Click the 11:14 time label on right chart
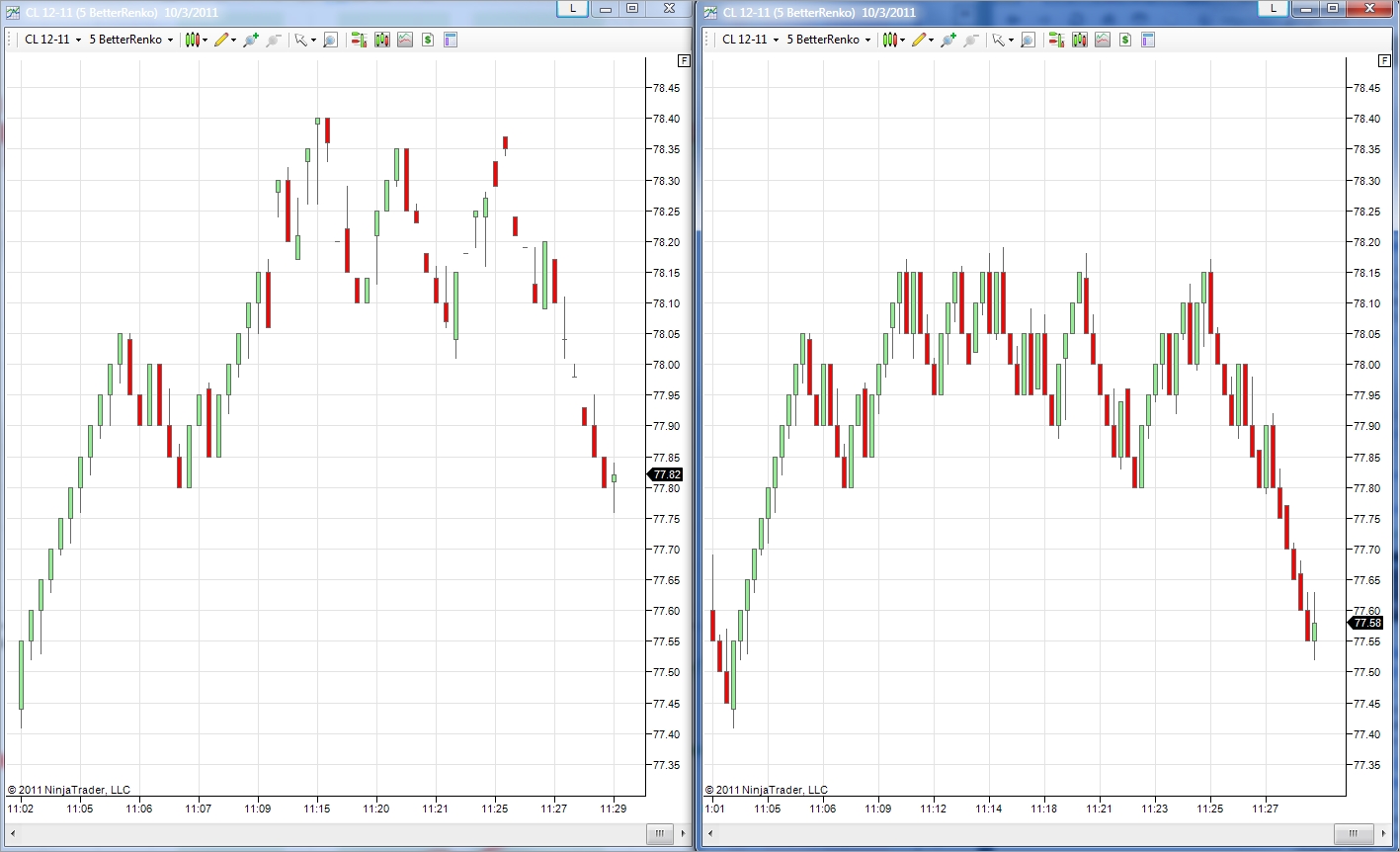The width and height of the screenshot is (1400, 852). [989, 809]
